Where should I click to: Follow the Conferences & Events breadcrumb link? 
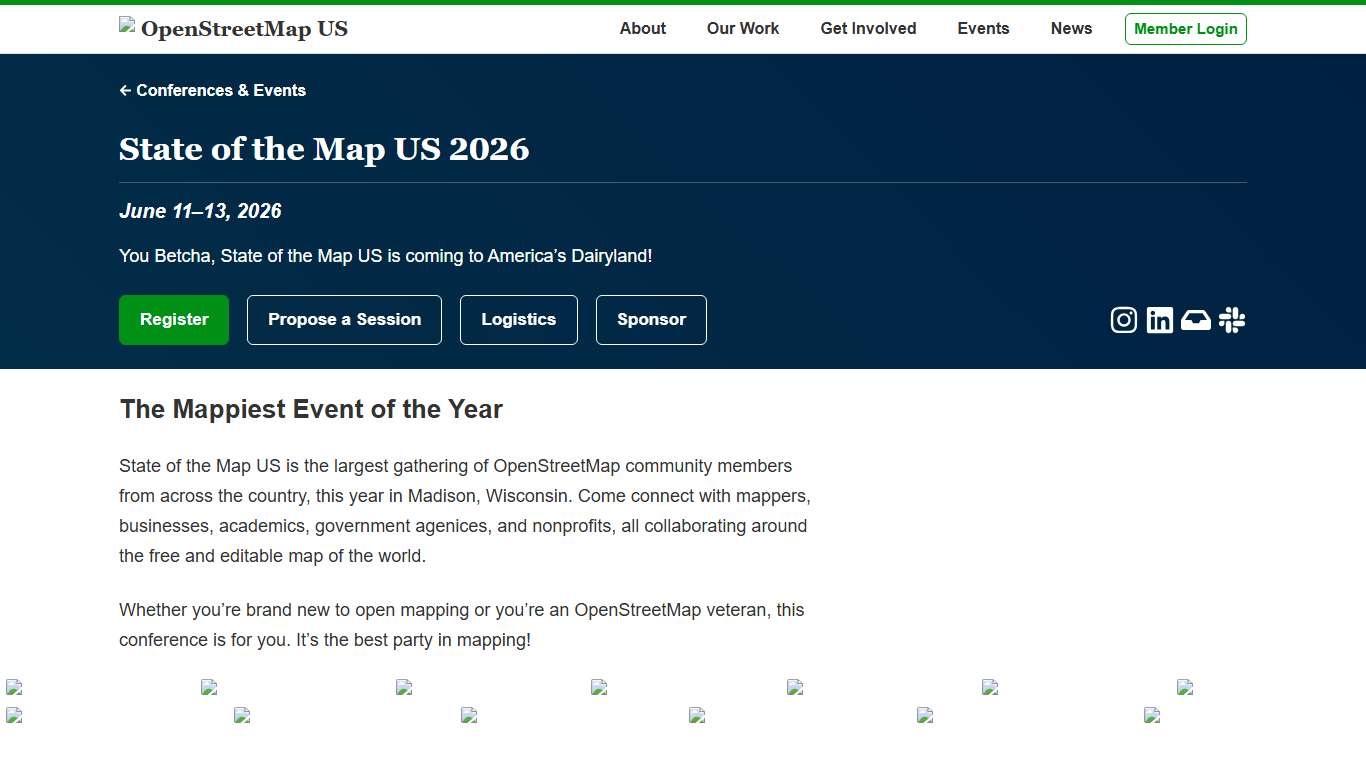click(x=221, y=90)
